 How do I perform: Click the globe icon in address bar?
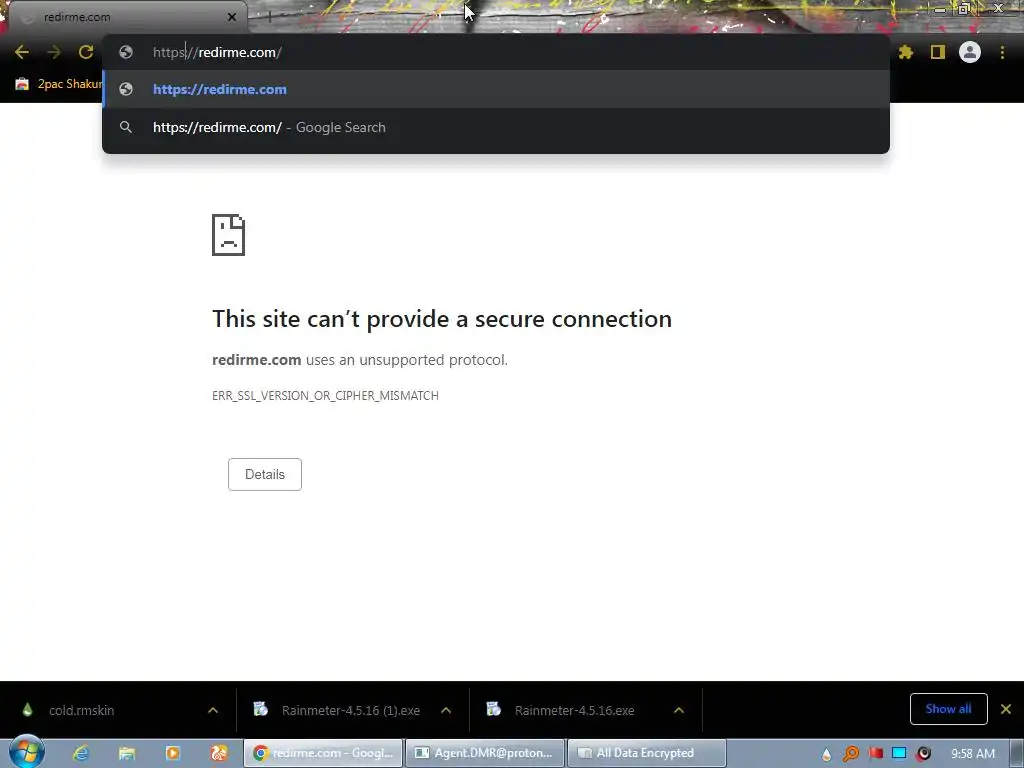[x=126, y=52]
